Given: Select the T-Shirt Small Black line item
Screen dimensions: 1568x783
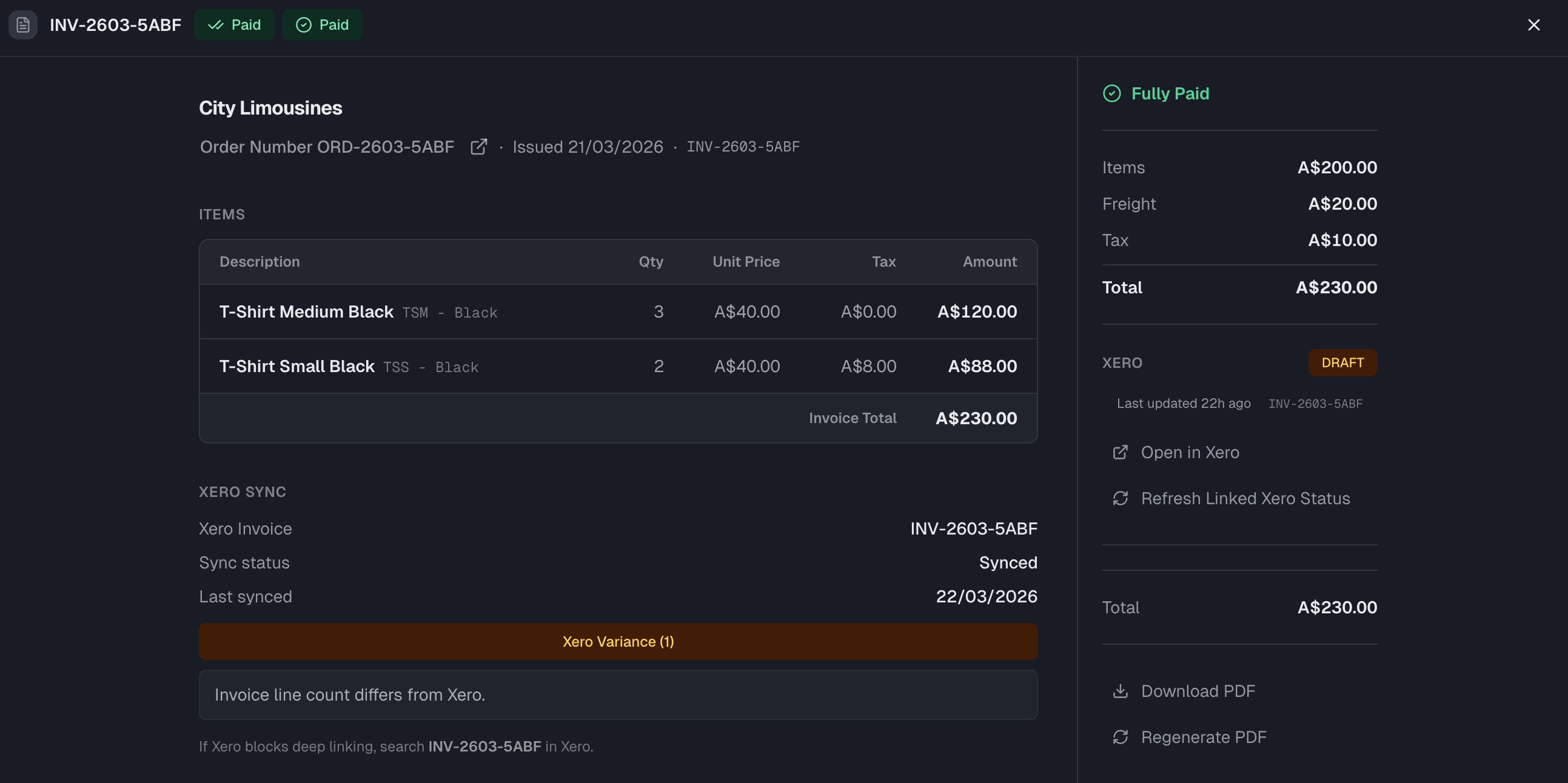Looking at the screenshot, I should [618, 366].
